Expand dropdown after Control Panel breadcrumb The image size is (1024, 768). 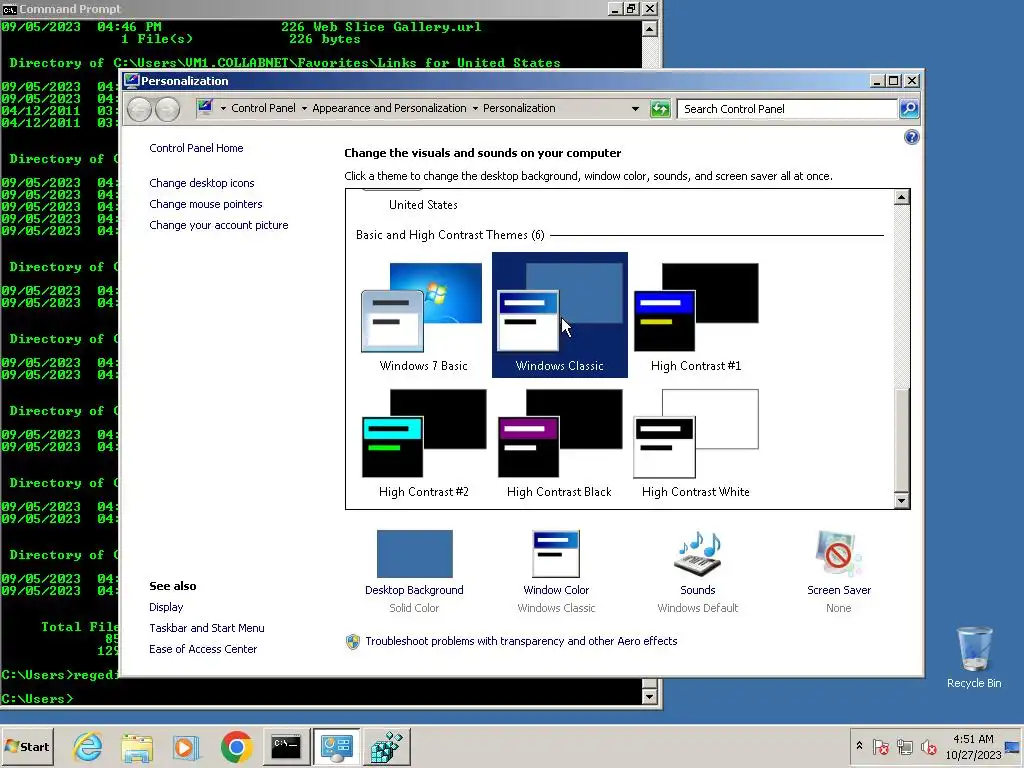pos(304,108)
